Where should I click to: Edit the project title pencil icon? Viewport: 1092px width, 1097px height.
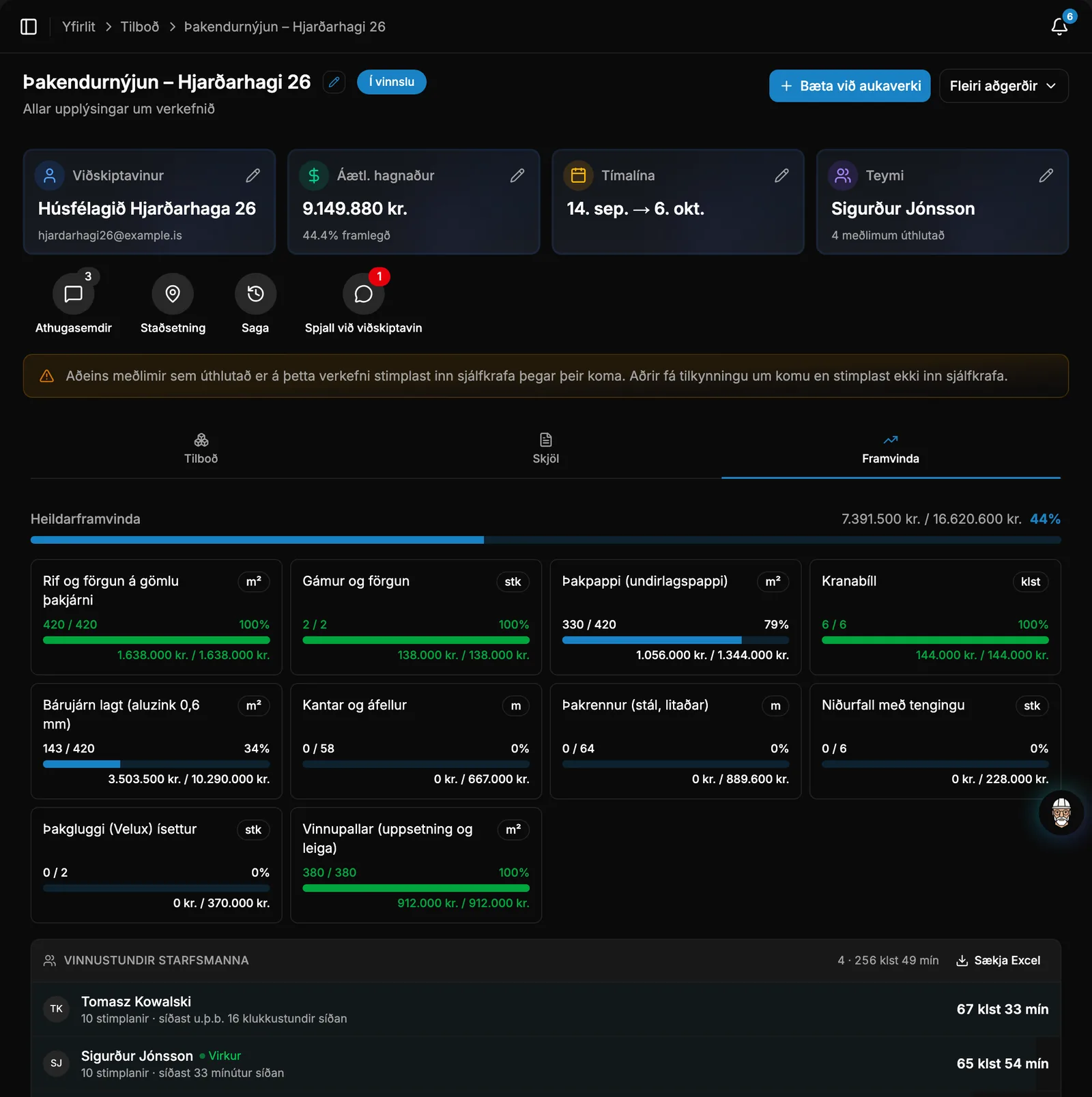click(x=334, y=82)
